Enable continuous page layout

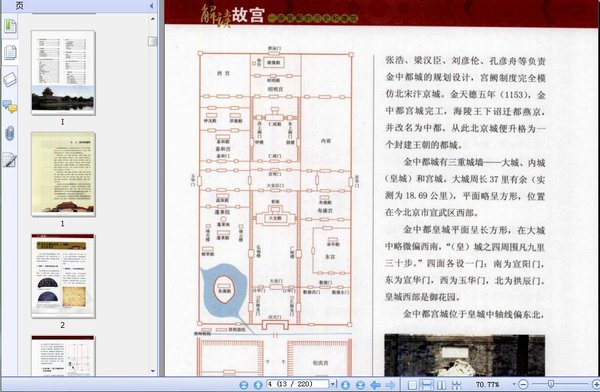tap(426, 385)
